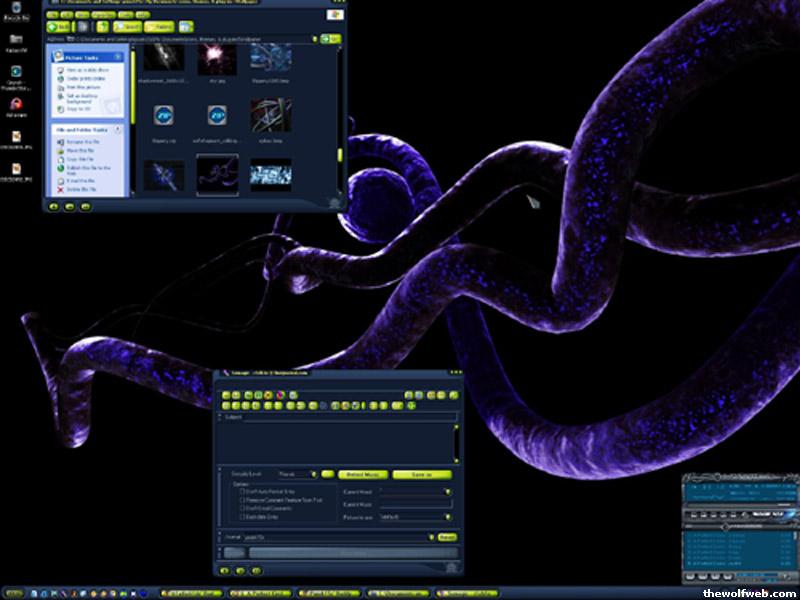Open the Search button in Explorer toolbar
Image resolution: width=800 pixels, height=600 pixels.
(x=127, y=26)
